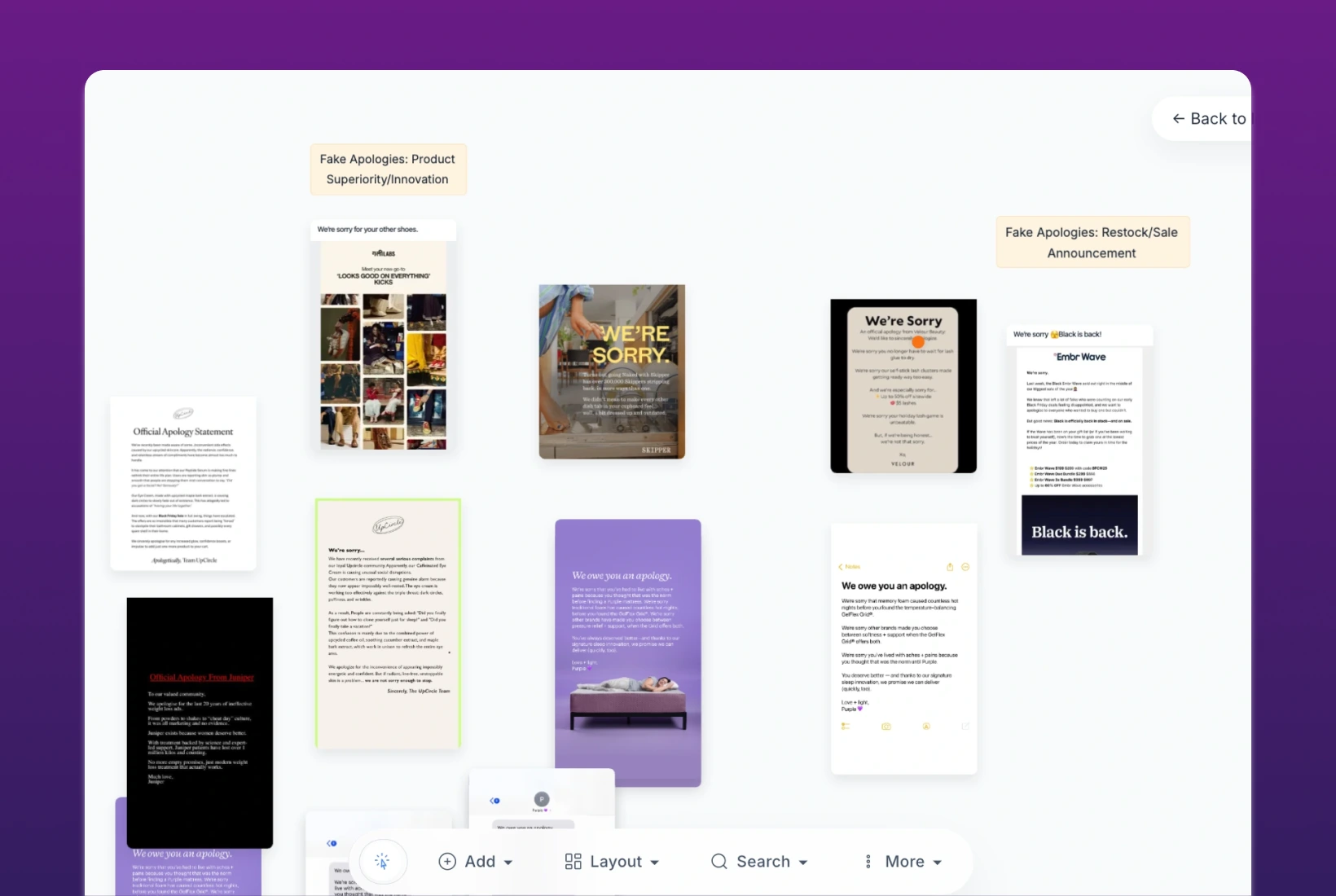Click the chat screenshot thumbnail with avatar
This screenshot has height=896, width=1336.
[542, 799]
